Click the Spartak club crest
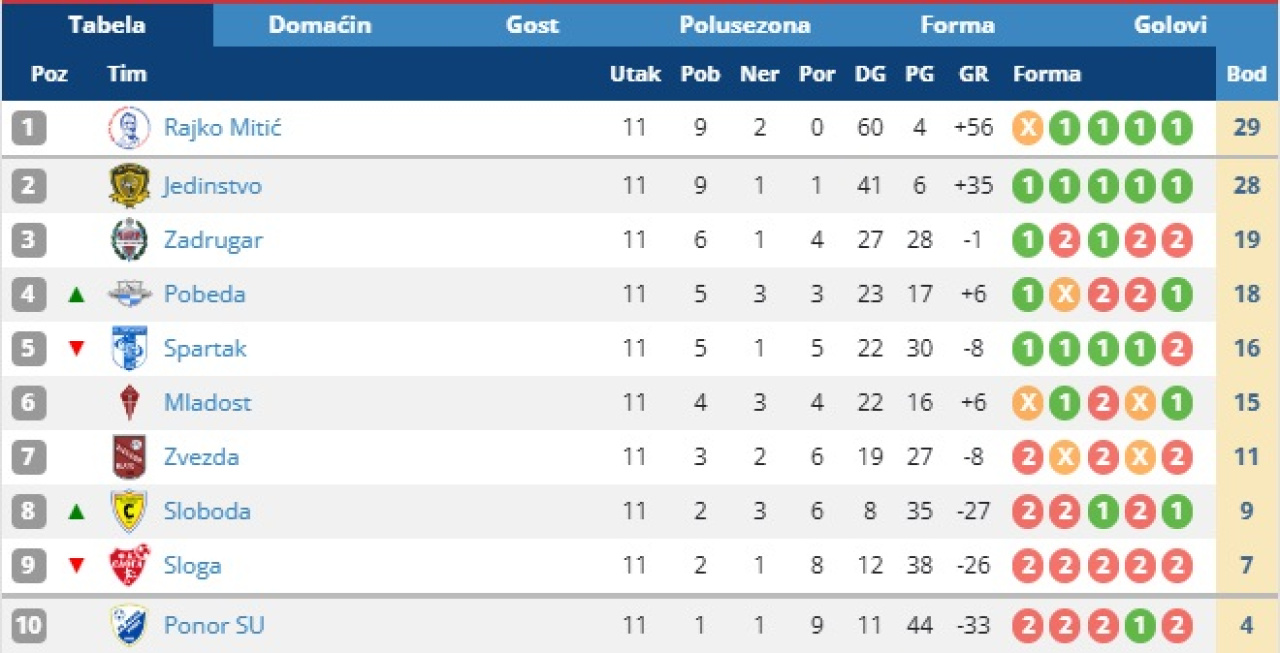1280x653 pixels. pyautogui.click(x=129, y=348)
